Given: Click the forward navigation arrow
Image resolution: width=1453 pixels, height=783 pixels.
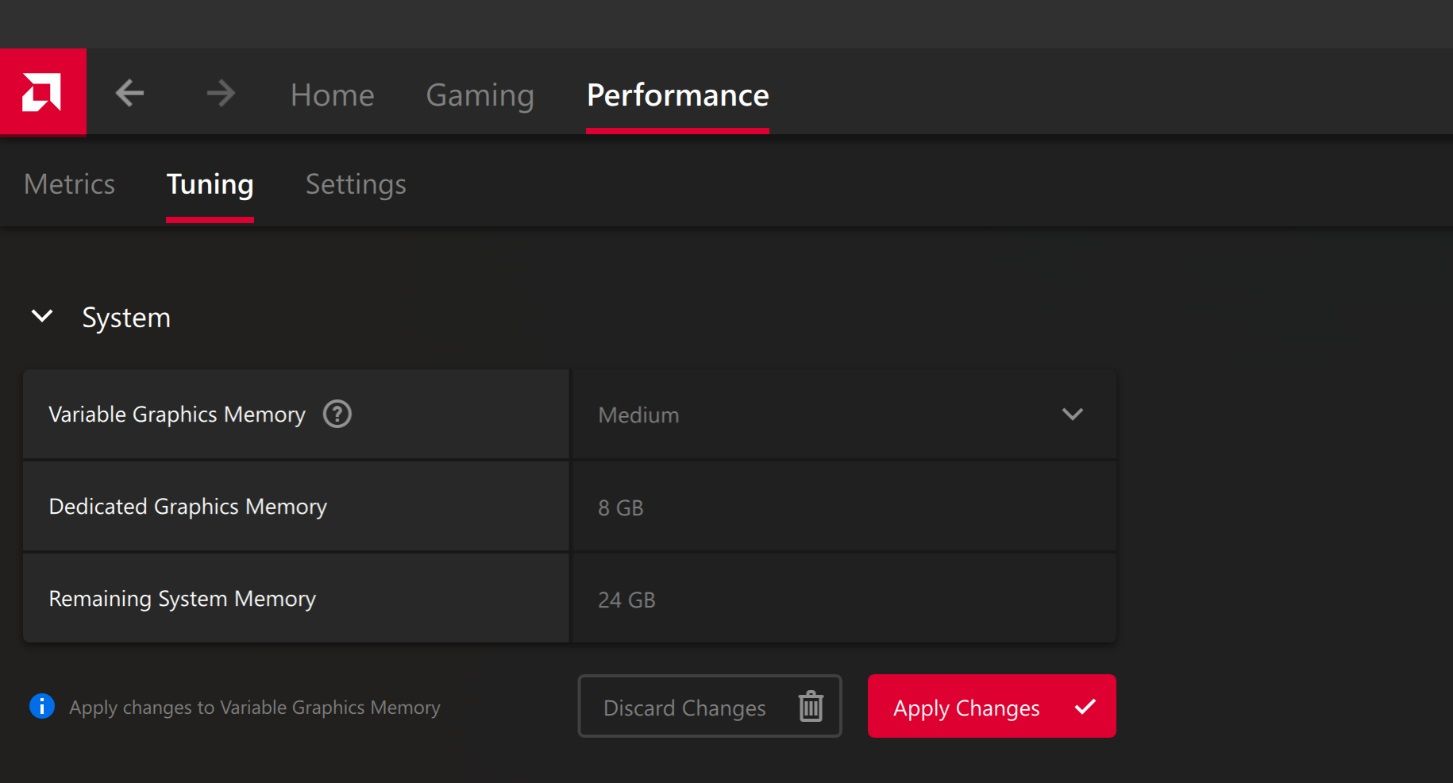Looking at the screenshot, I should click(x=219, y=92).
